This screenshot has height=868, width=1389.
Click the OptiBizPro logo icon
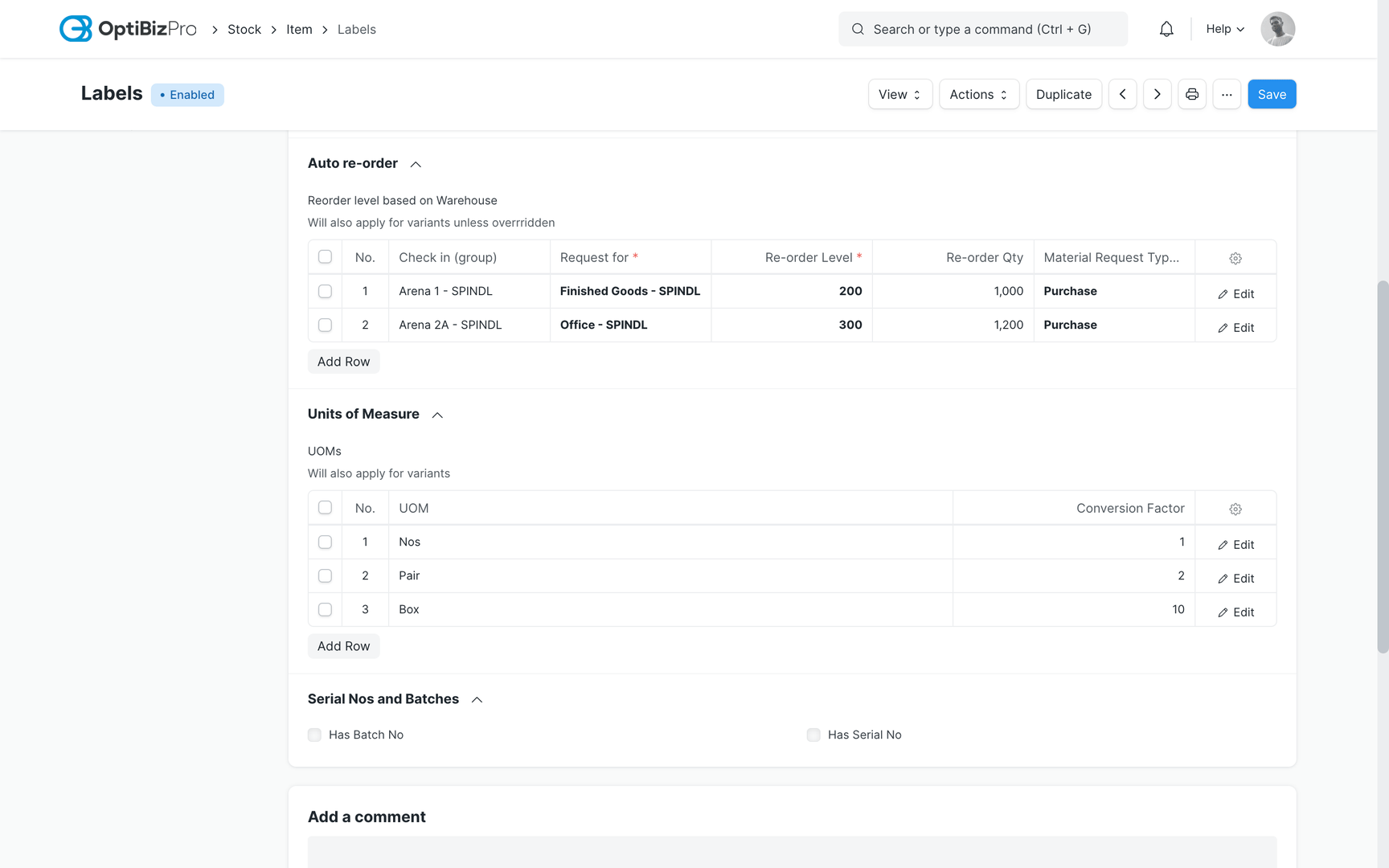[x=76, y=29]
